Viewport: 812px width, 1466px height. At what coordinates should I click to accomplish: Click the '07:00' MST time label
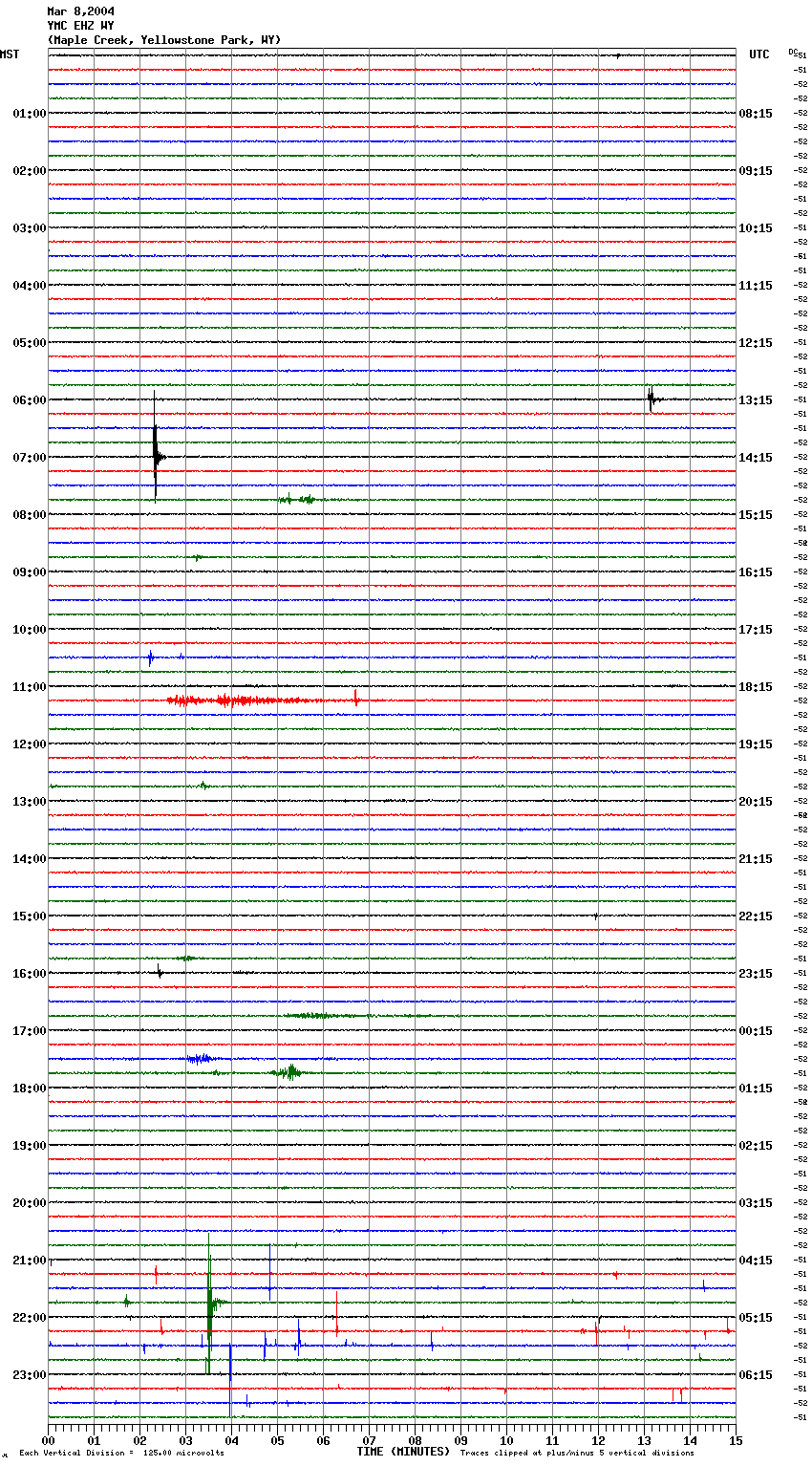click(x=30, y=458)
